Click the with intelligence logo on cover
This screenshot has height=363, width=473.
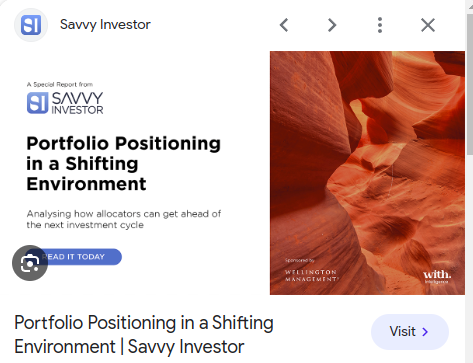(x=437, y=276)
